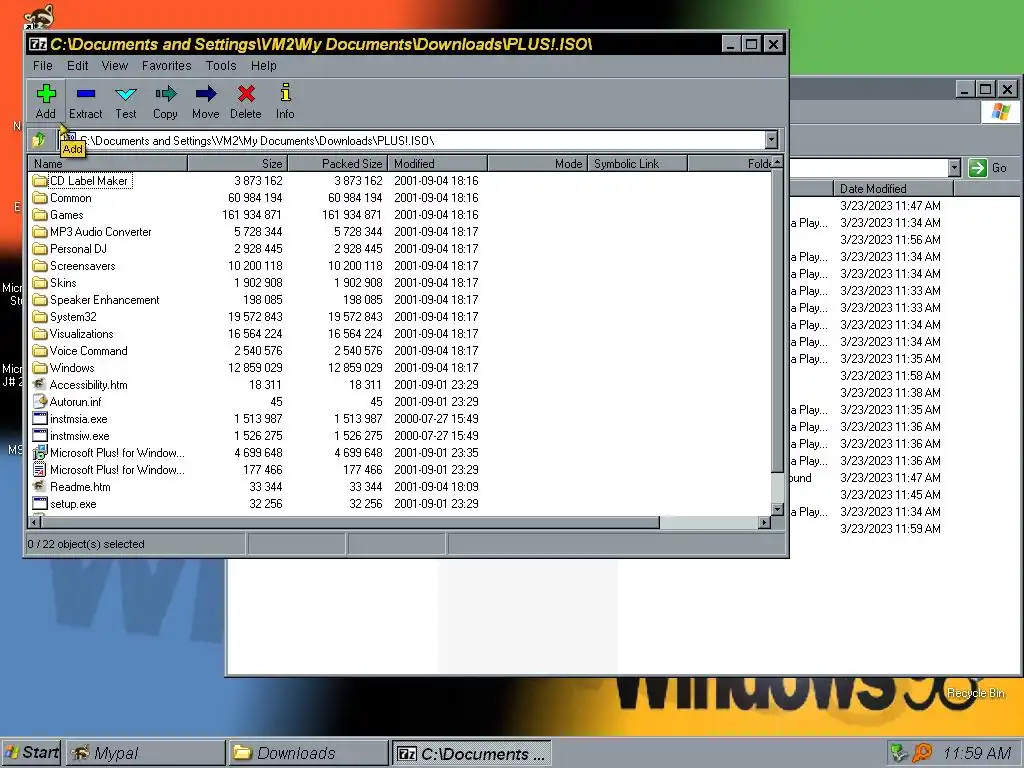Click the vertical scrollbar up arrow
This screenshot has width=1024, height=768.
tap(777, 162)
